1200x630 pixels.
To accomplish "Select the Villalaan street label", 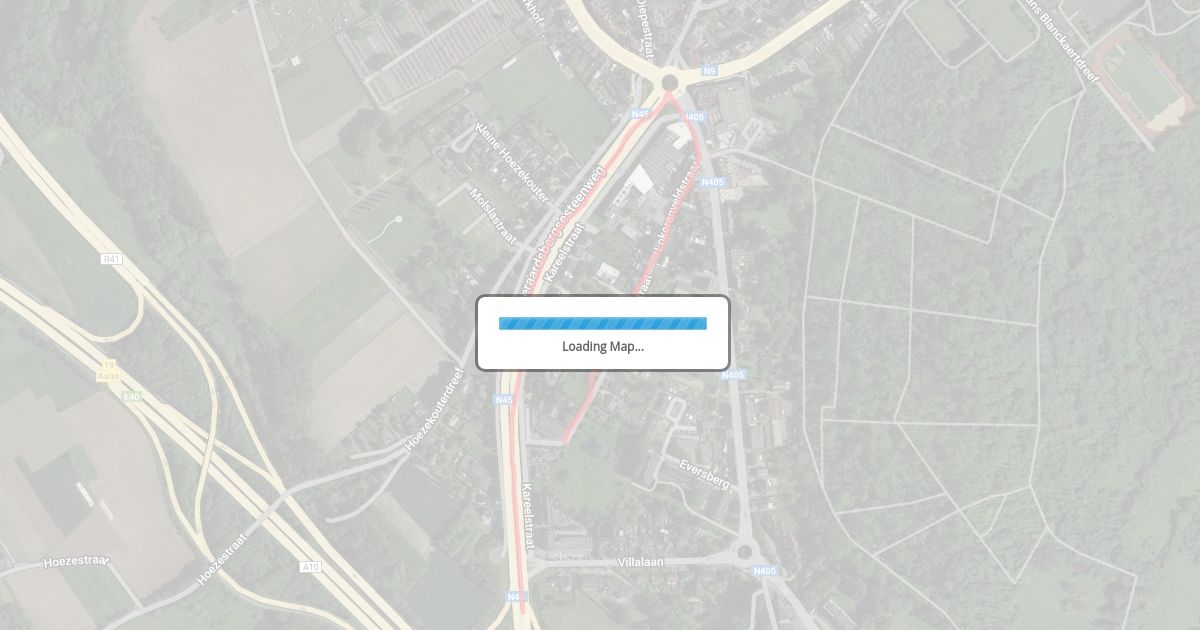I will click(641, 563).
